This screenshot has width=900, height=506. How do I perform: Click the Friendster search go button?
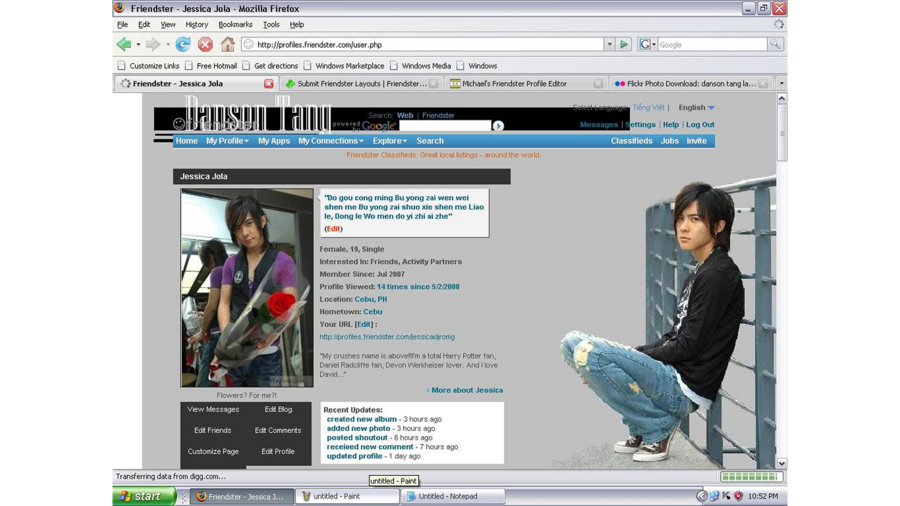[x=498, y=126]
